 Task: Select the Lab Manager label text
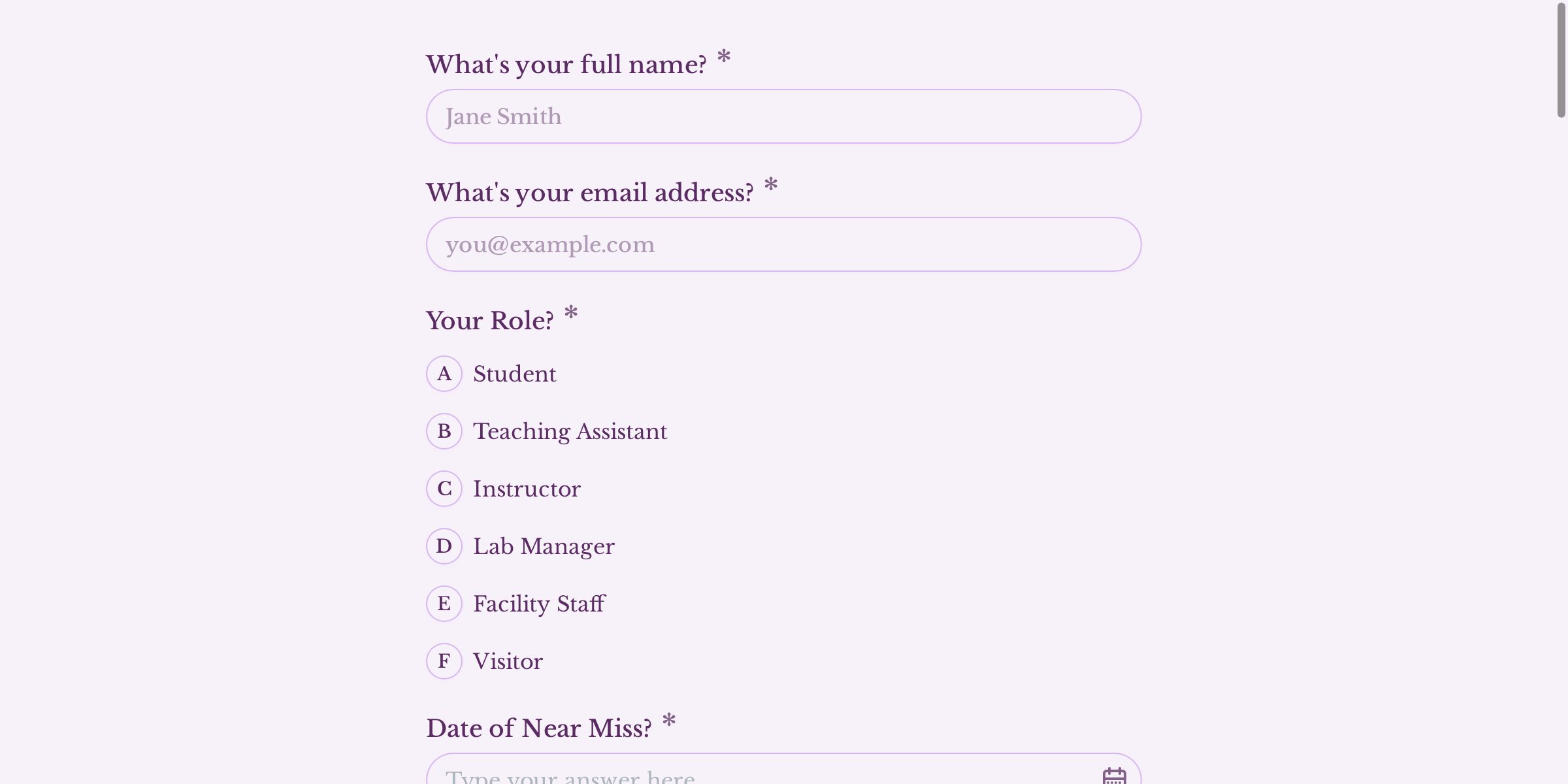click(544, 546)
